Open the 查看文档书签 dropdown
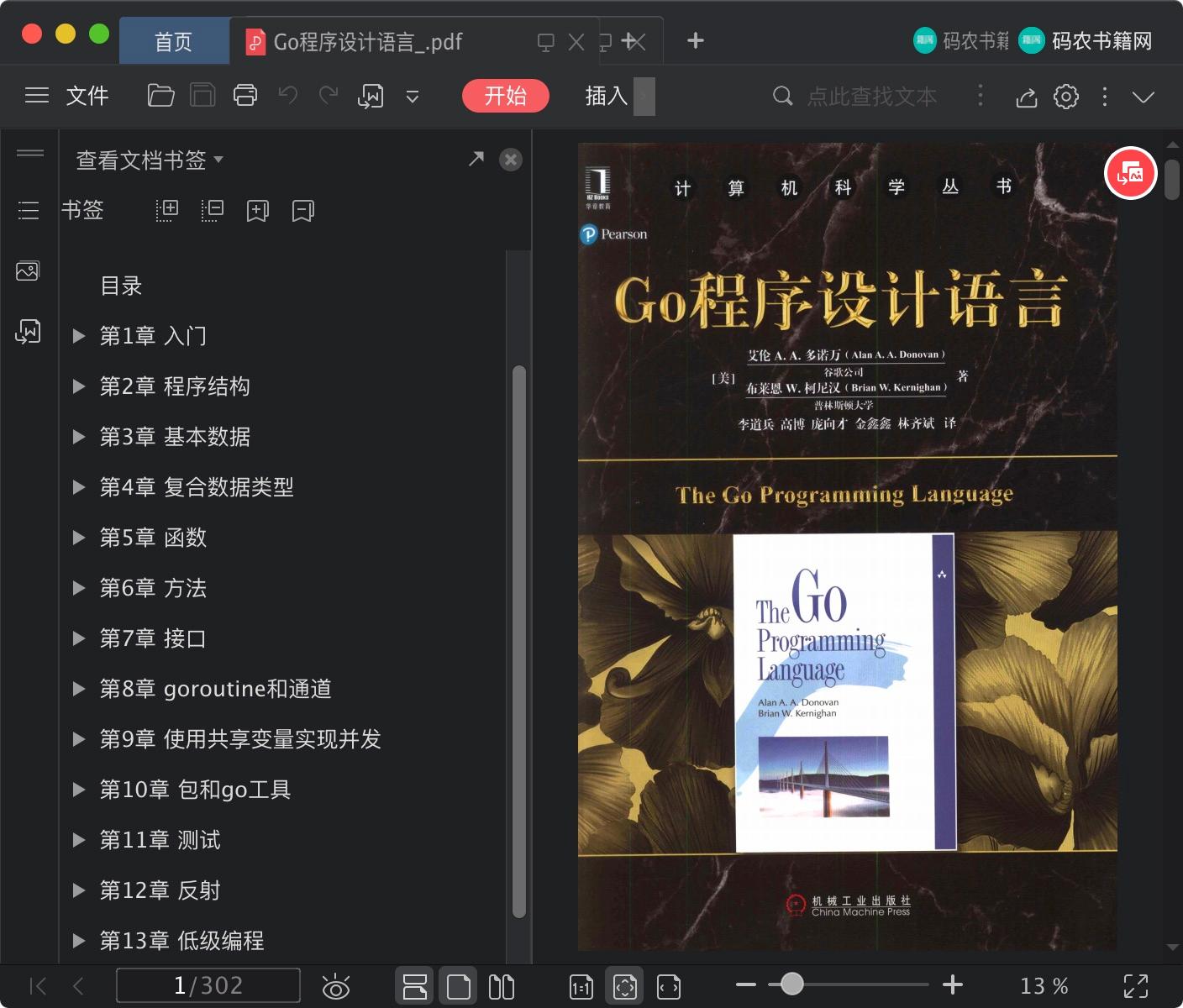Viewport: 1183px width, 1008px height. [150, 160]
